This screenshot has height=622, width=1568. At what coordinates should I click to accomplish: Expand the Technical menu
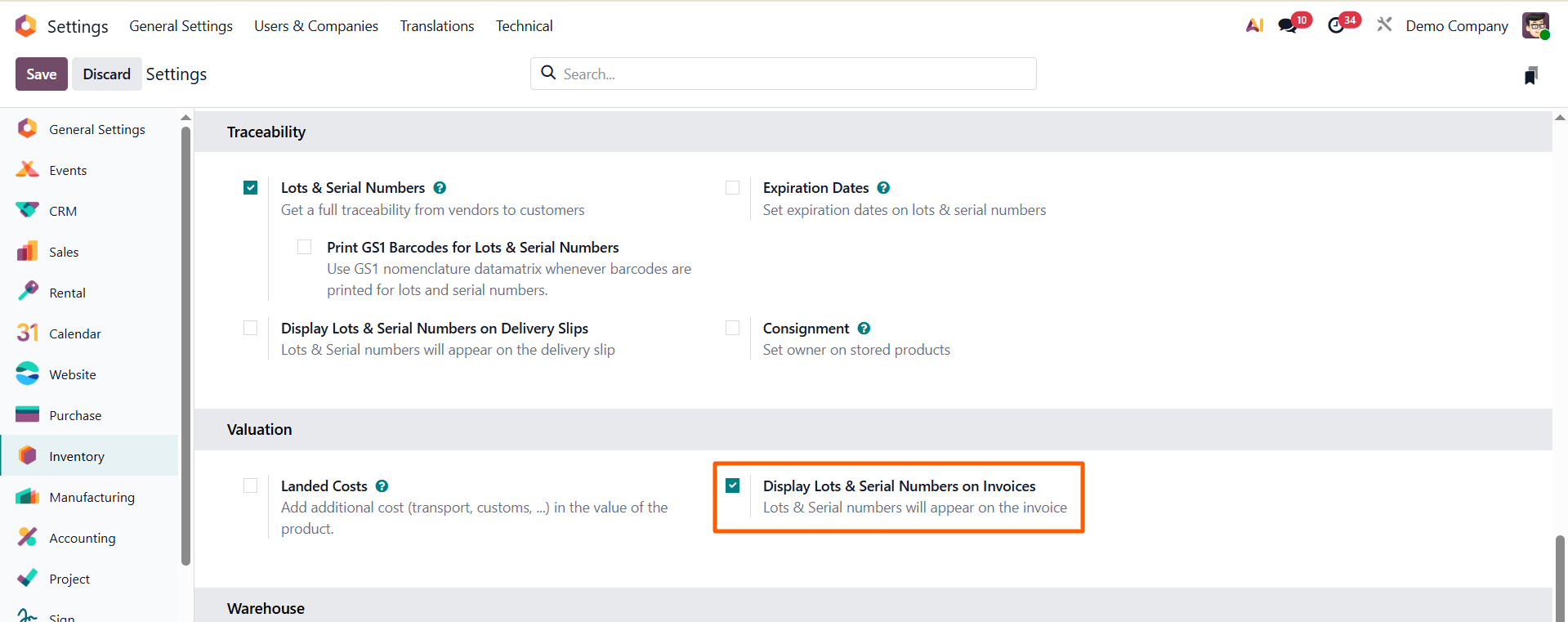tap(524, 26)
